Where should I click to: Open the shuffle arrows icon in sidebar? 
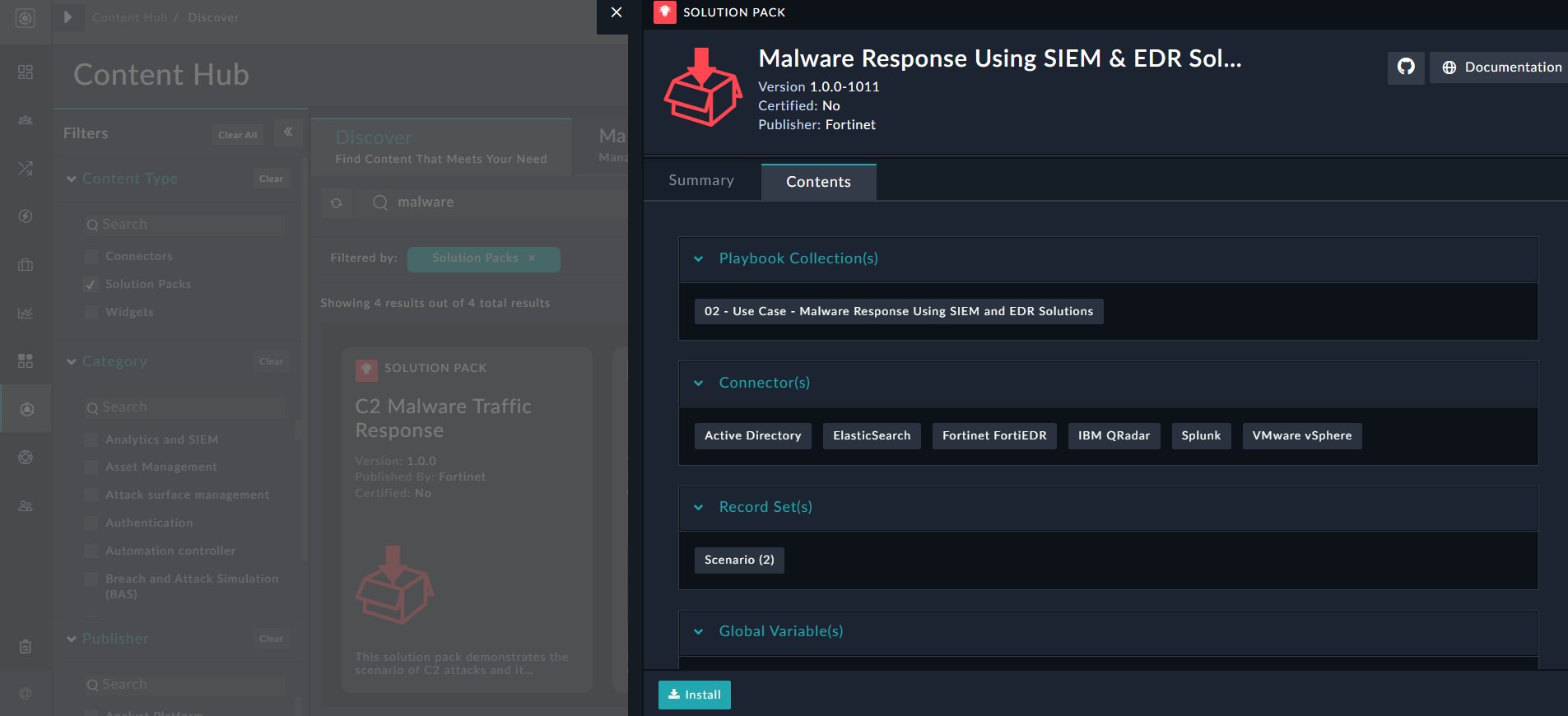click(26, 168)
